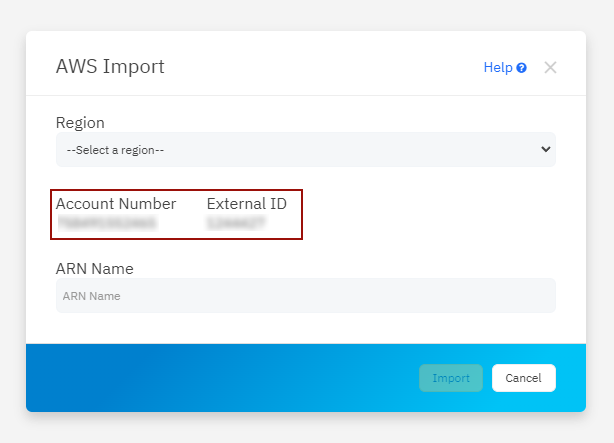Click the blurred External ID value
The width and height of the screenshot is (614, 443).
pos(236,223)
